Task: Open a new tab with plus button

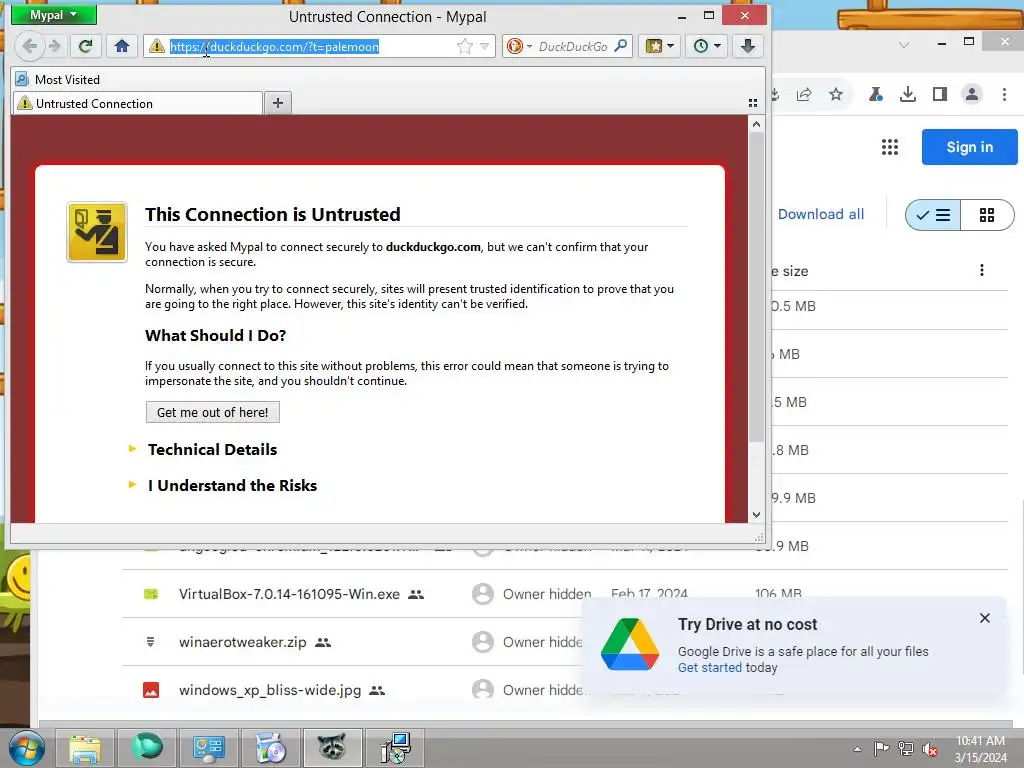Action: point(278,103)
